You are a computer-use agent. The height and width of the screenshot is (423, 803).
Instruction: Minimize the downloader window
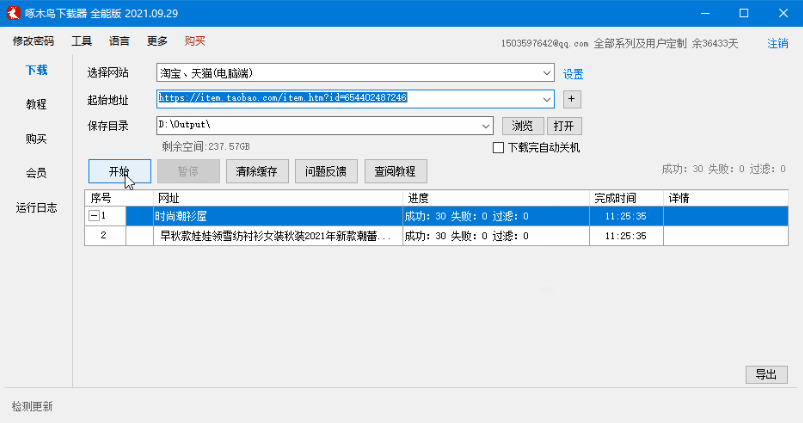[x=705, y=13]
